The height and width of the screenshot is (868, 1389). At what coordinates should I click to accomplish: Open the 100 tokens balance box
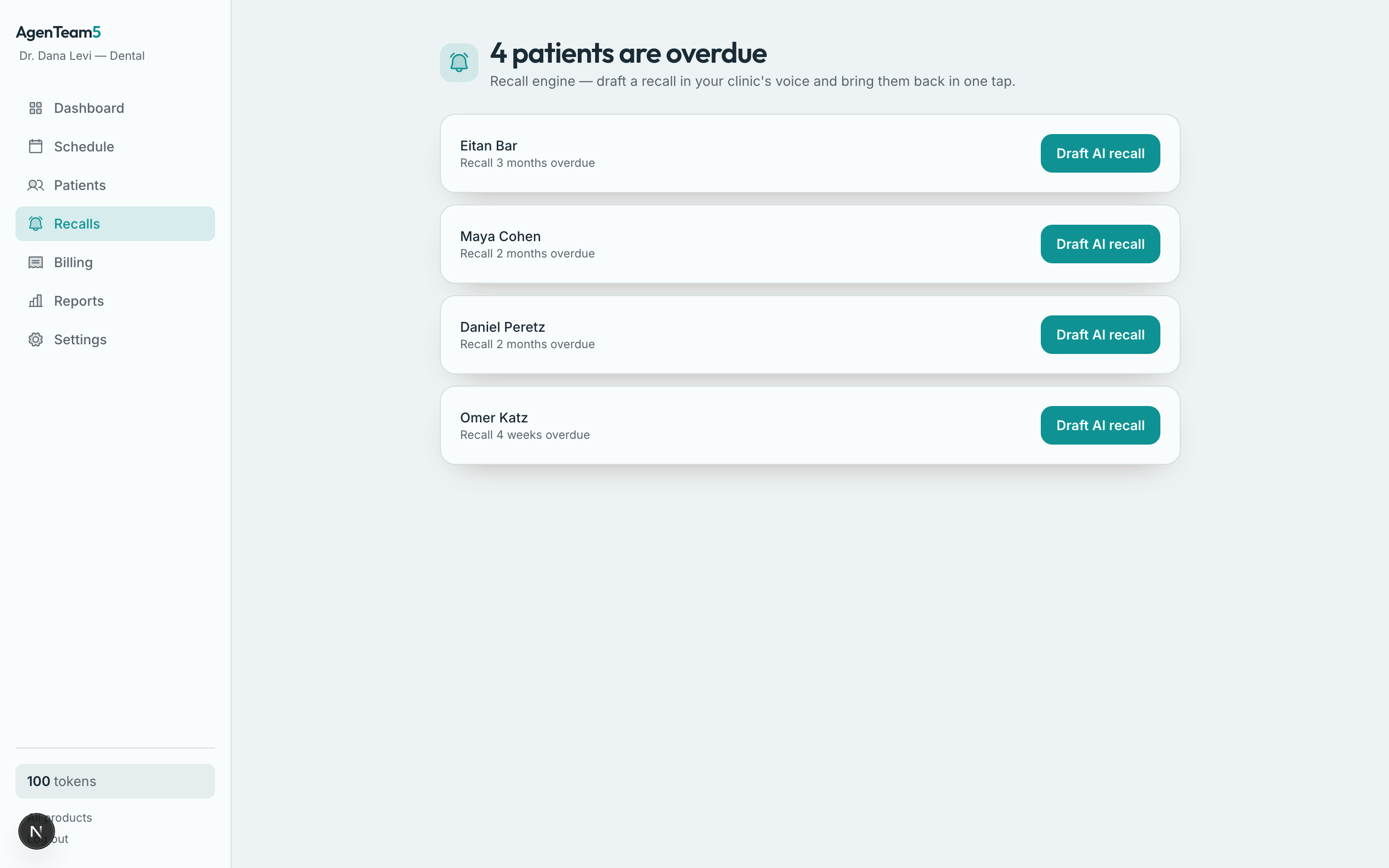[x=115, y=781]
